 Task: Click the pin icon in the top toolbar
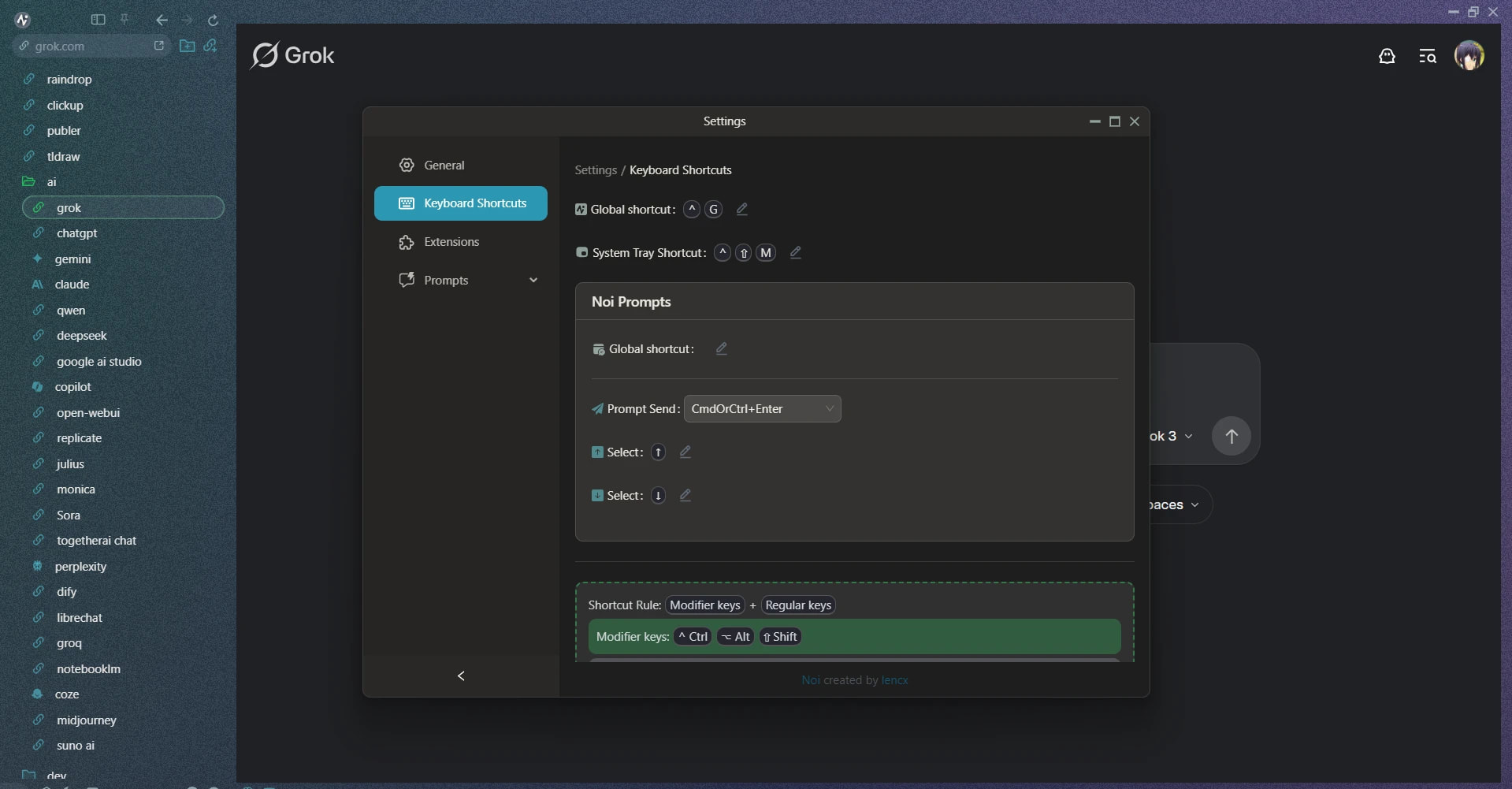click(x=124, y=19)
